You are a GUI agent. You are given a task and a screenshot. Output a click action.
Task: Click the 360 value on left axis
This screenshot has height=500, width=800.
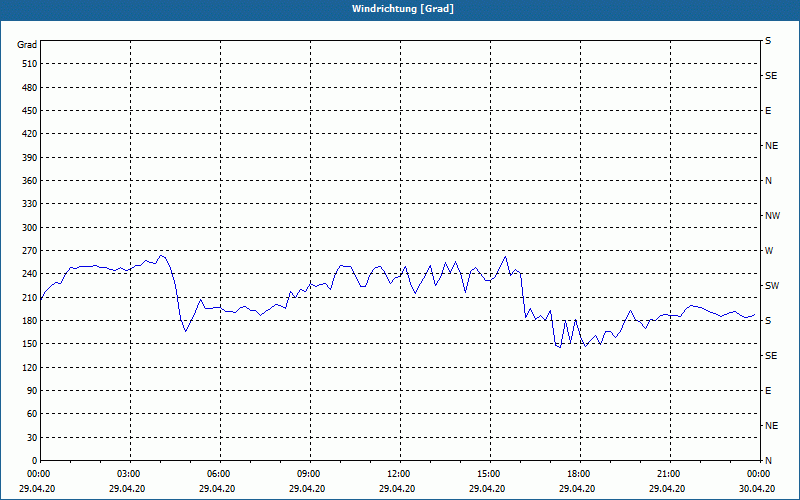pyautogui.click(x=30, y=181)
